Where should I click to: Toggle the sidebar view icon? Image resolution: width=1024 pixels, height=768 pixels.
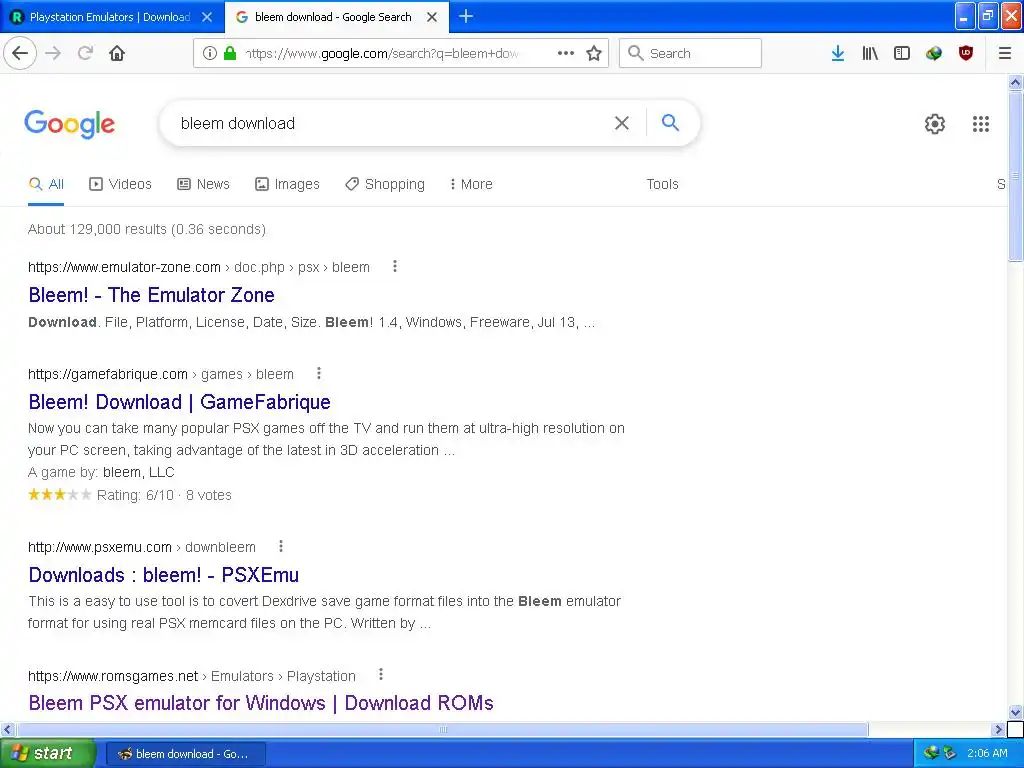(x=902, y=53)
